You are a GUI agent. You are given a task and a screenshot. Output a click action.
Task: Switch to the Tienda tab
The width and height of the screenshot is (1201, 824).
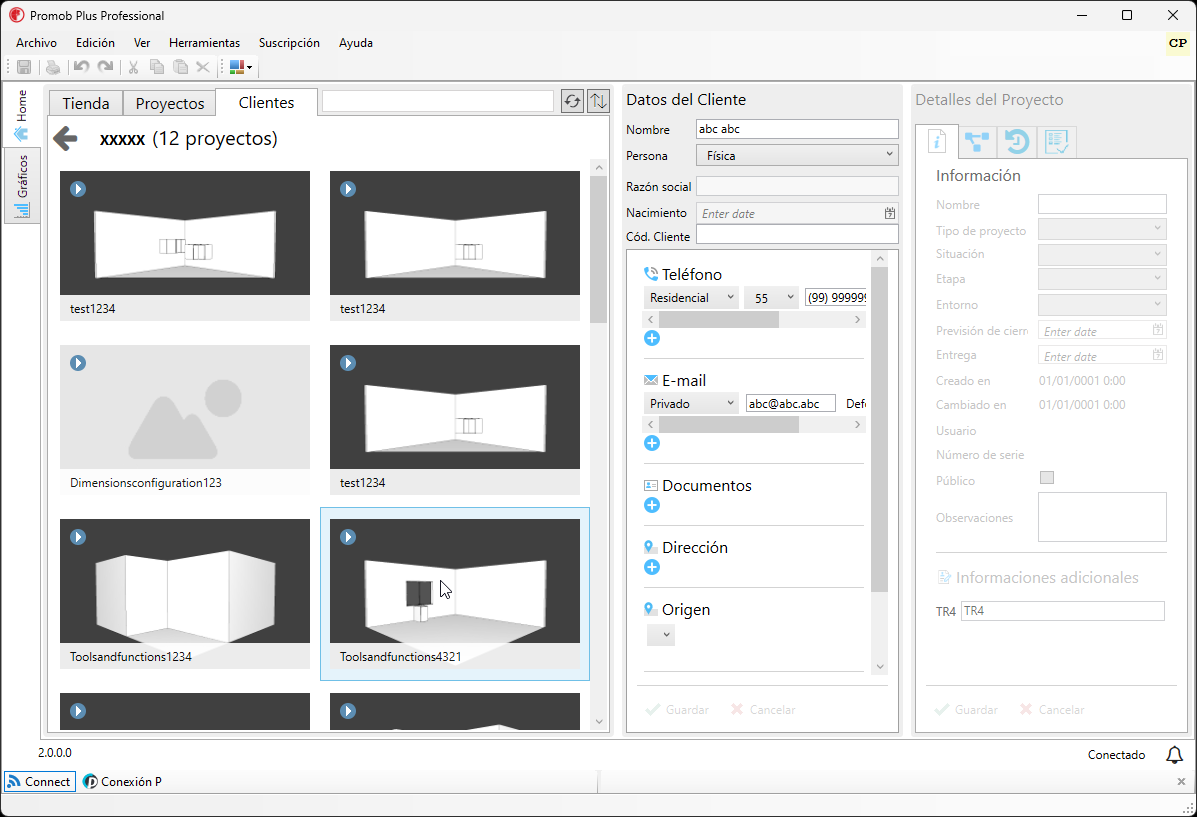click(x=85, y=103)
